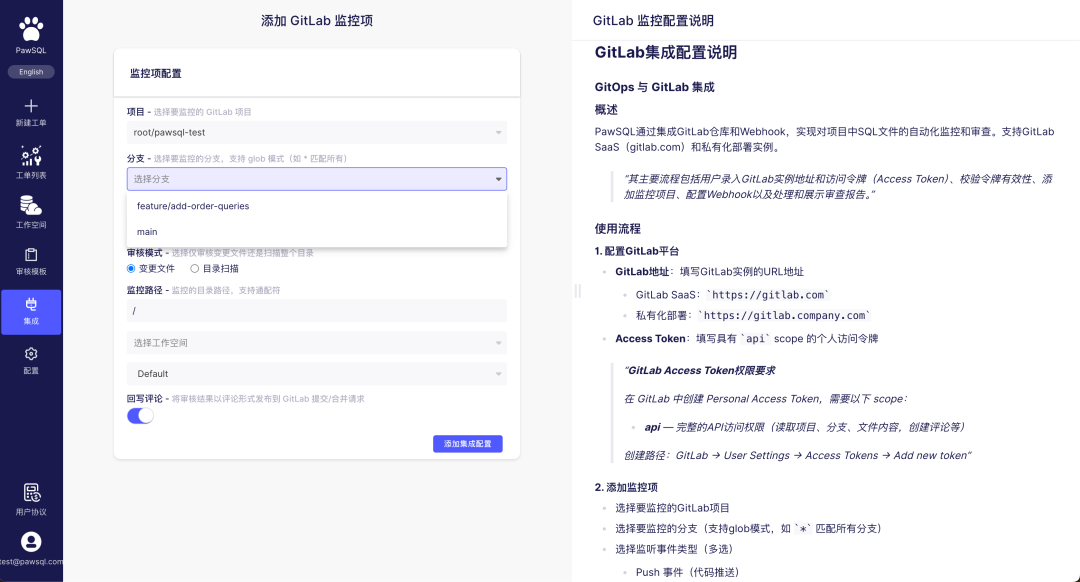Click the GitLab Access Token权限要求 note heading
The width and height of the screenshot is (1080, 582).
click(700, 371)
